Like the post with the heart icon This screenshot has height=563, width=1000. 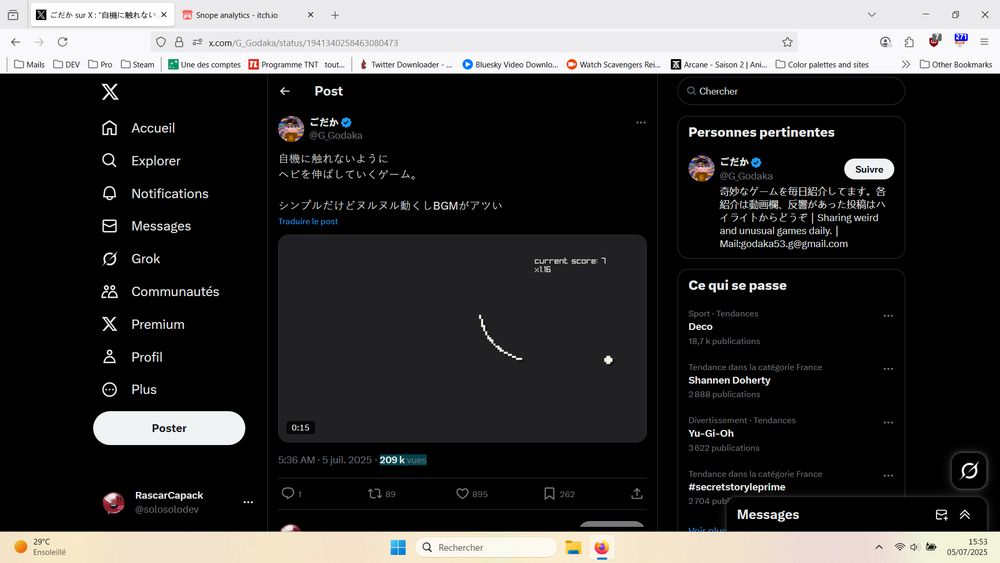coord(462,494)
